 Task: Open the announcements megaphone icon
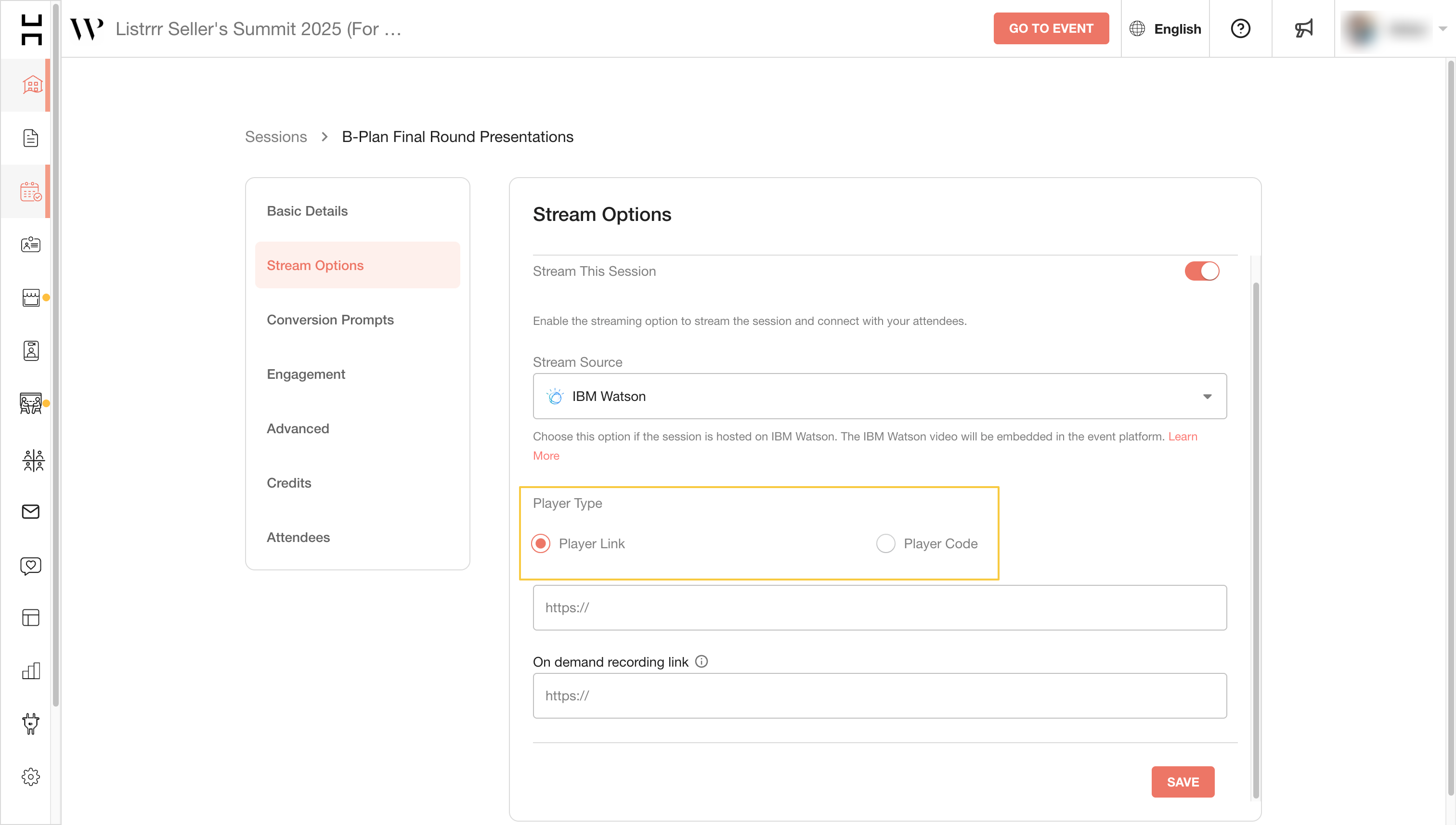tap(1303, 28)
